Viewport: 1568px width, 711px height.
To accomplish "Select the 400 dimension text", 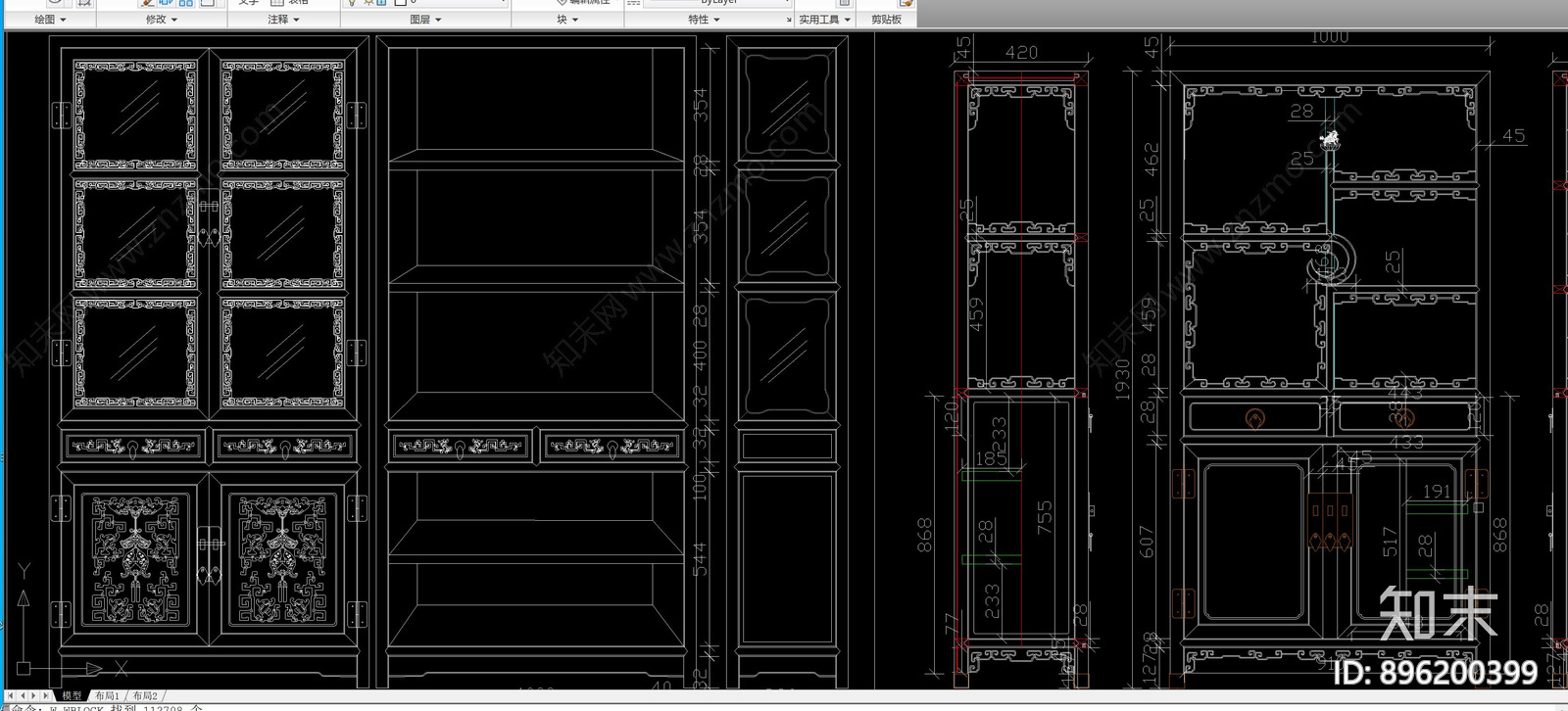I will (x=700, y=355).
